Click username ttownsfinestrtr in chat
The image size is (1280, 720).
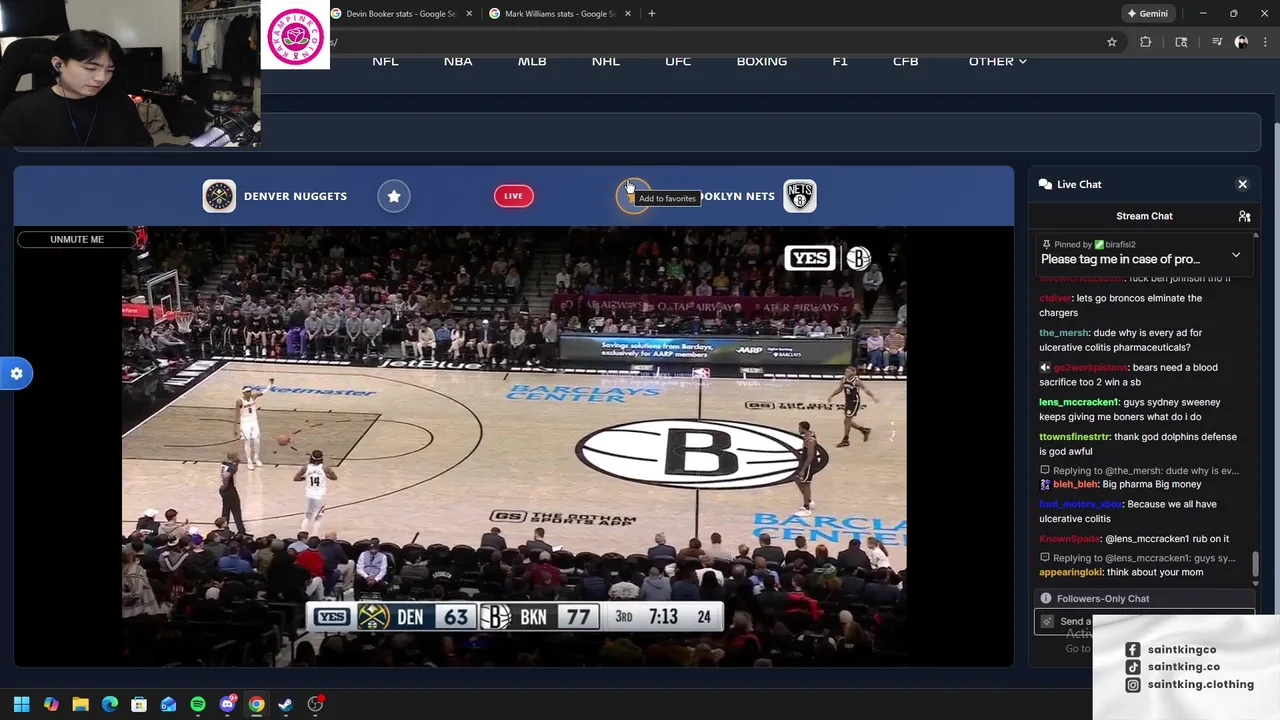[1075, 437]
